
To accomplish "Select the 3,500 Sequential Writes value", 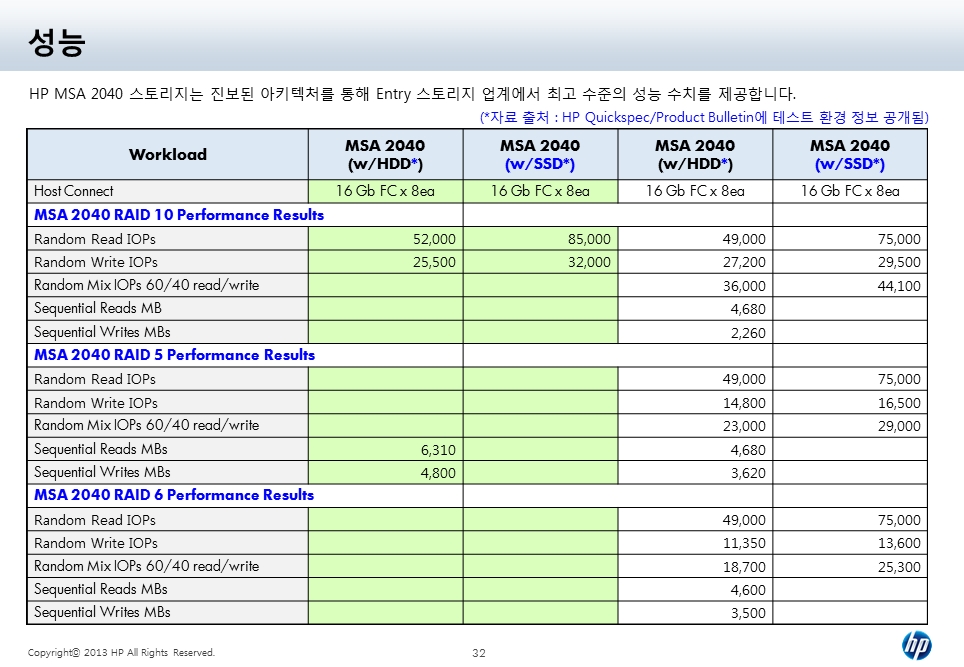I will pyautogui.click(x=695, y=613).
